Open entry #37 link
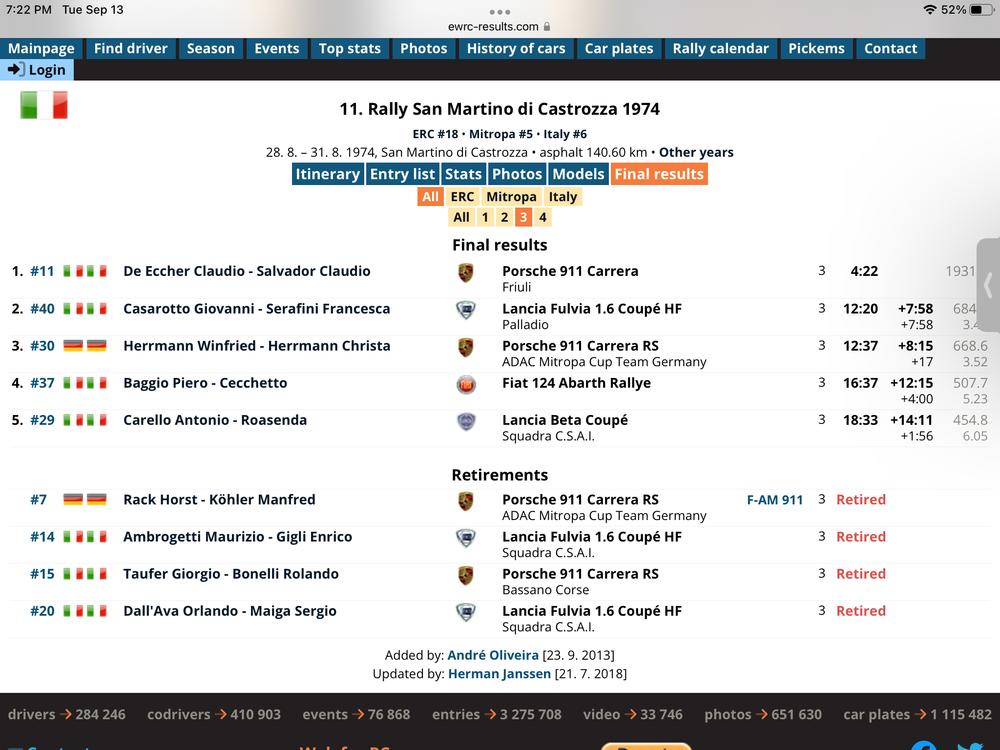 [x=42, y=383]
